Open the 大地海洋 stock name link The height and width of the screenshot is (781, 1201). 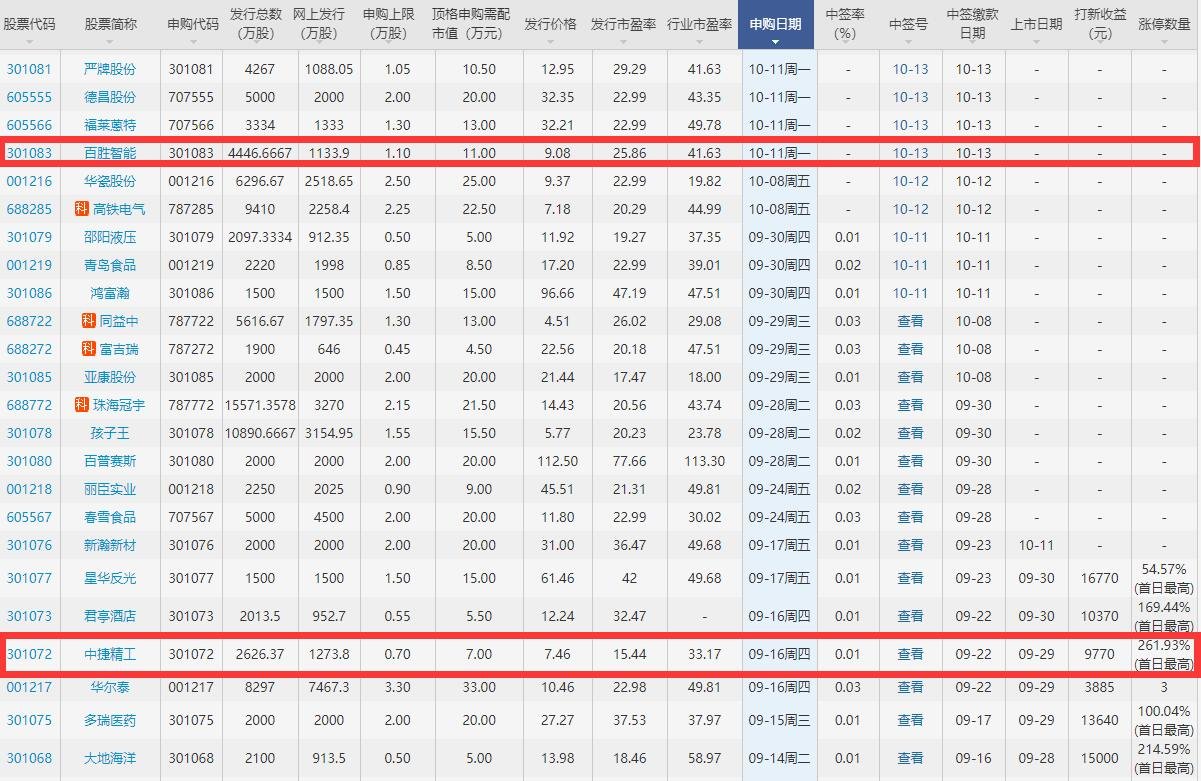pos(110,758)
